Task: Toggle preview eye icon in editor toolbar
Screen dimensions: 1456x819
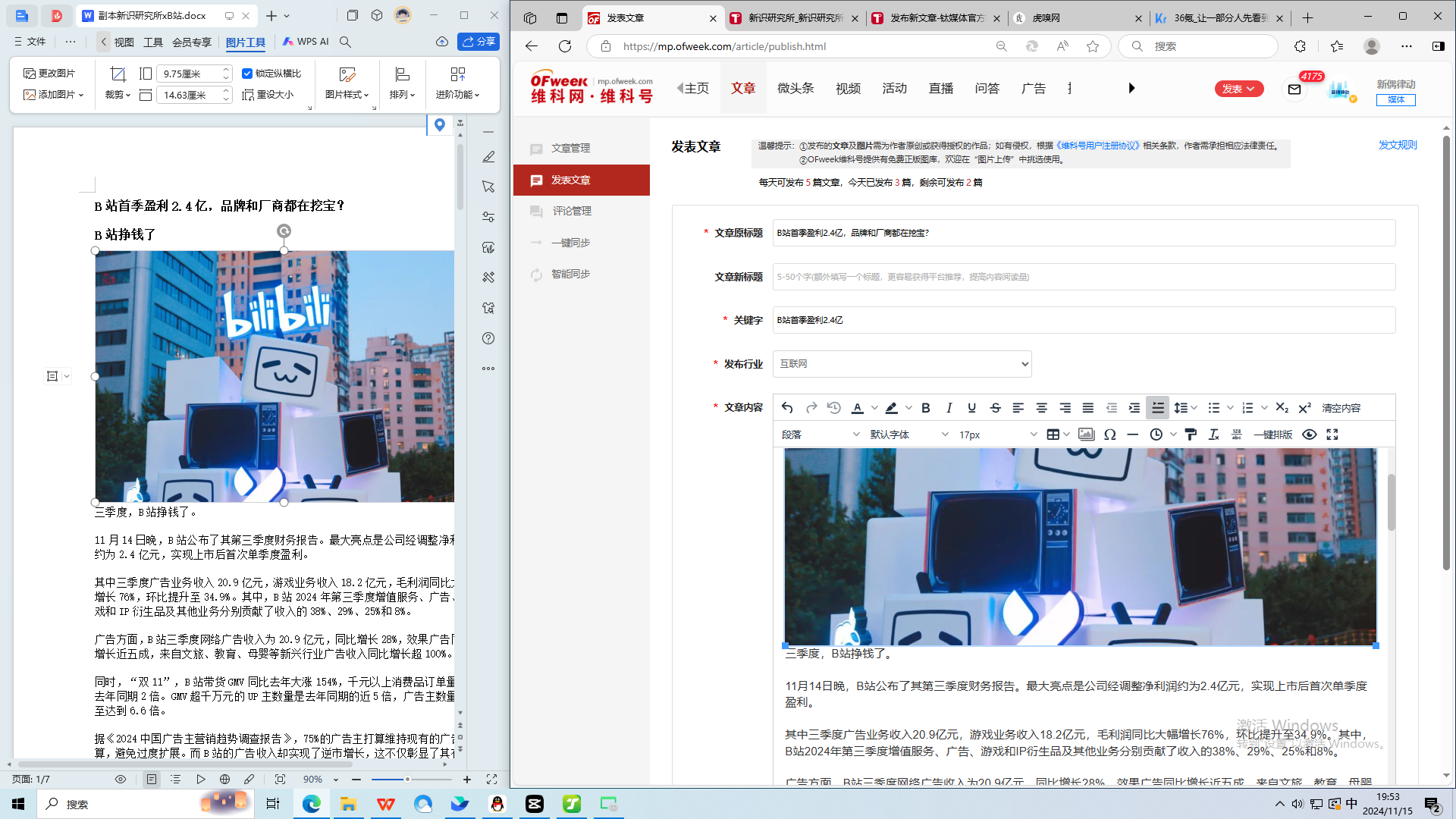Action: (1310, 435)
